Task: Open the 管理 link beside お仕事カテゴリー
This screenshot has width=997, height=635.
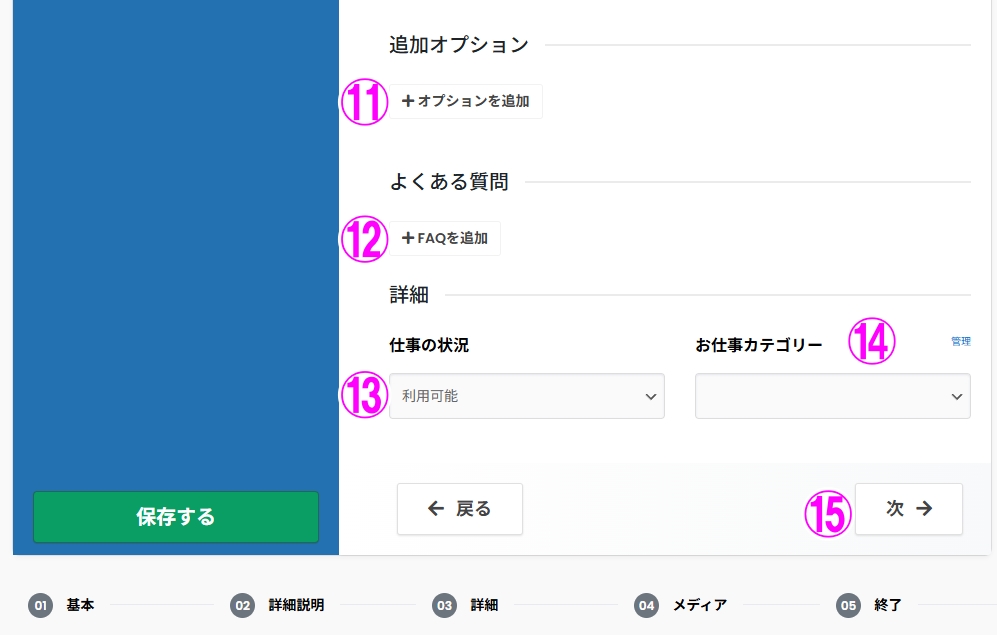Action: tap(960, 341)
